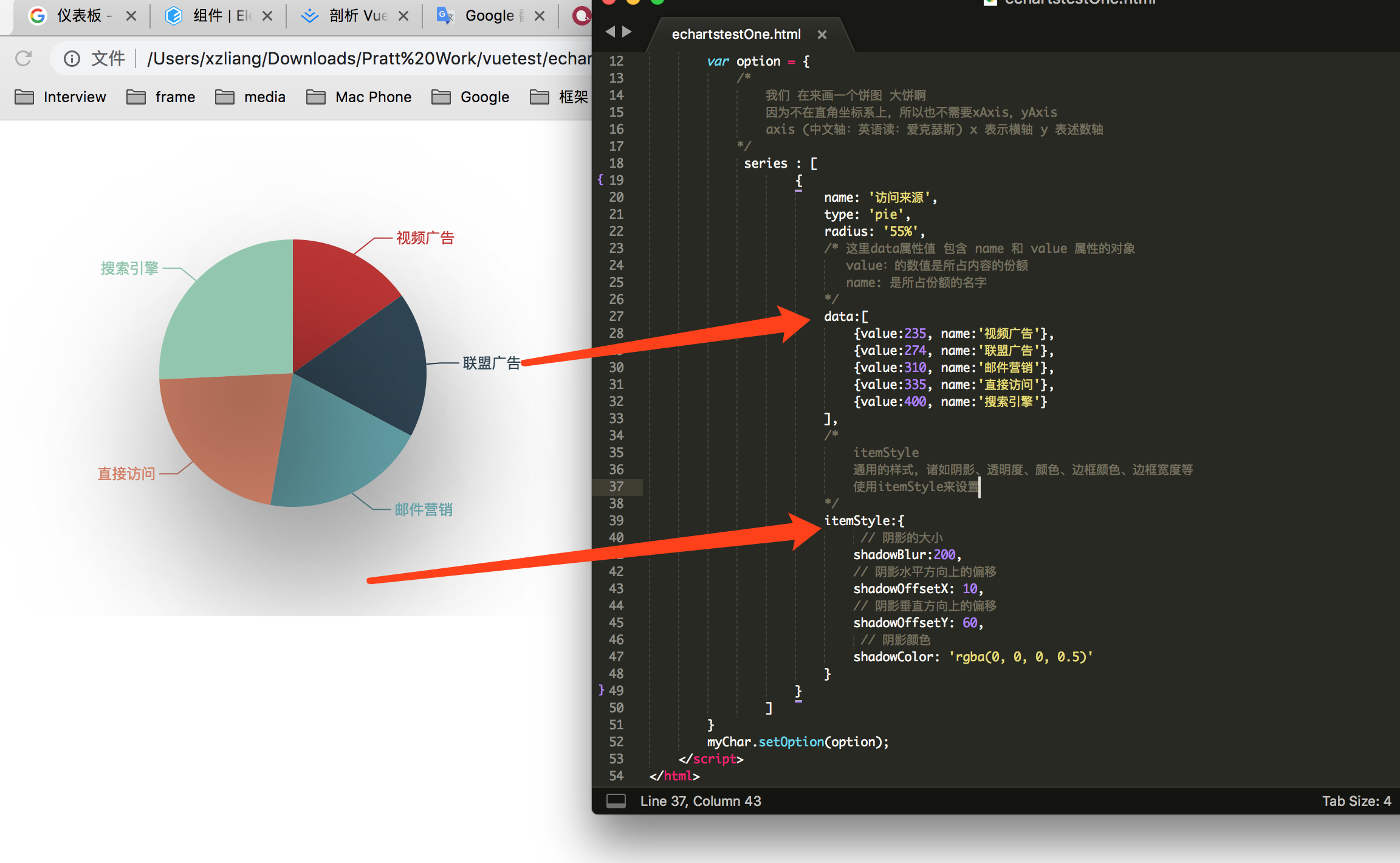The image size is (1400, 863).
Task: Click the browser address bar URL
Action: coord(365,58)
